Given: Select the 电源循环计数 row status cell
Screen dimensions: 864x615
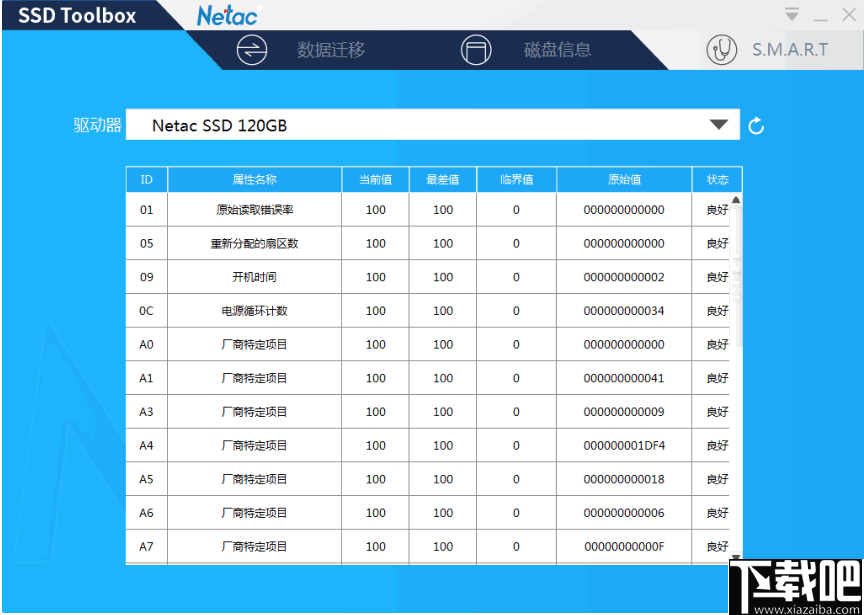Looking at the screenshot, I should tap(716, 311).
